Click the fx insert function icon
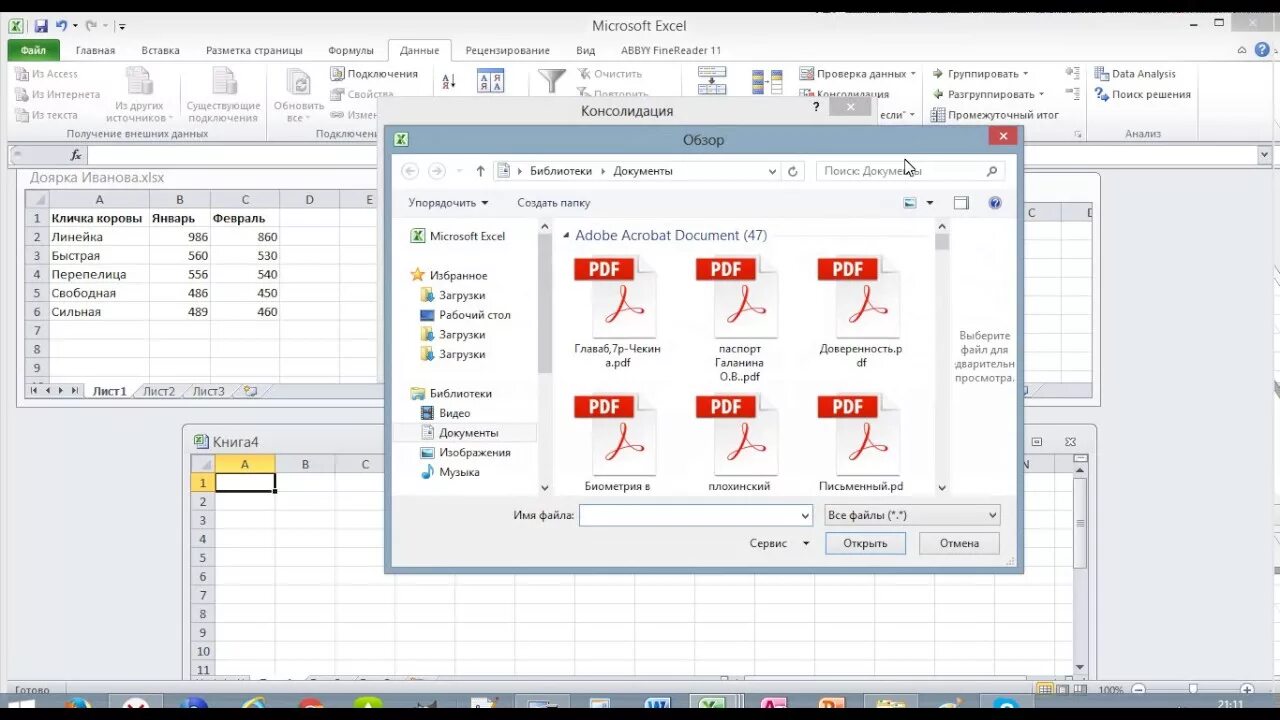Viewport: 1280px width, 720px height. pyautogui.click(x=76, y=155)
